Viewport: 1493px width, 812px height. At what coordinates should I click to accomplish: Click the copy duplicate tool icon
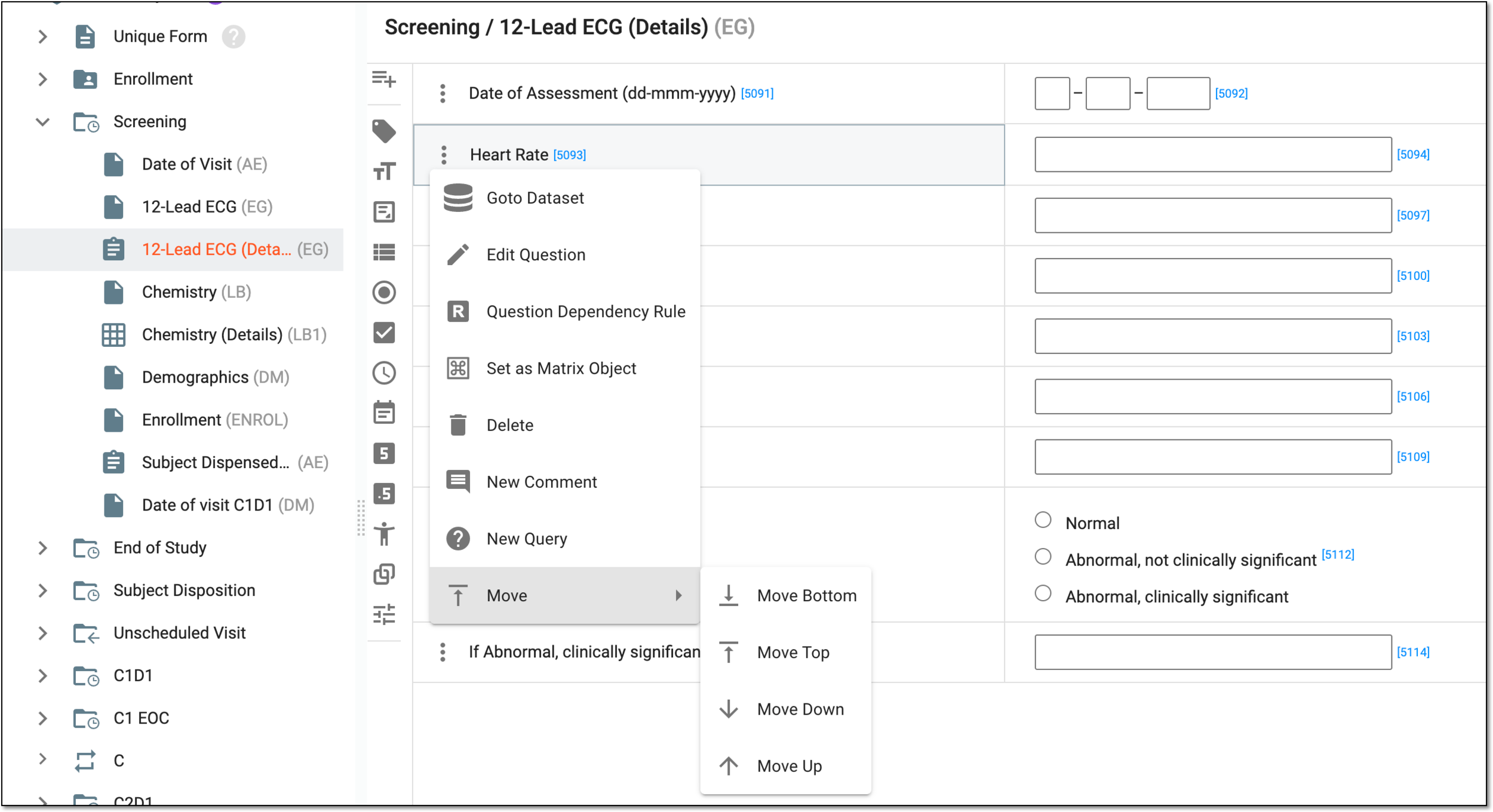384,574
